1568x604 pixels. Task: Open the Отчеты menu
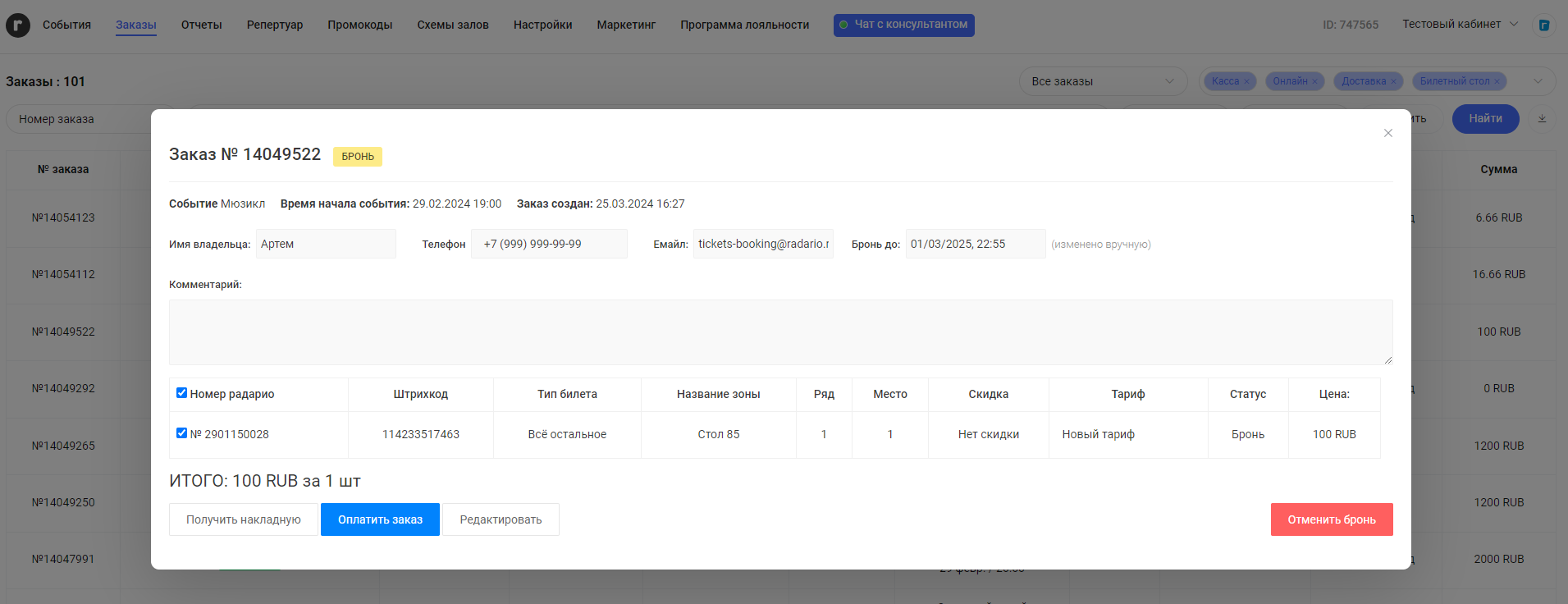[202, 25]
